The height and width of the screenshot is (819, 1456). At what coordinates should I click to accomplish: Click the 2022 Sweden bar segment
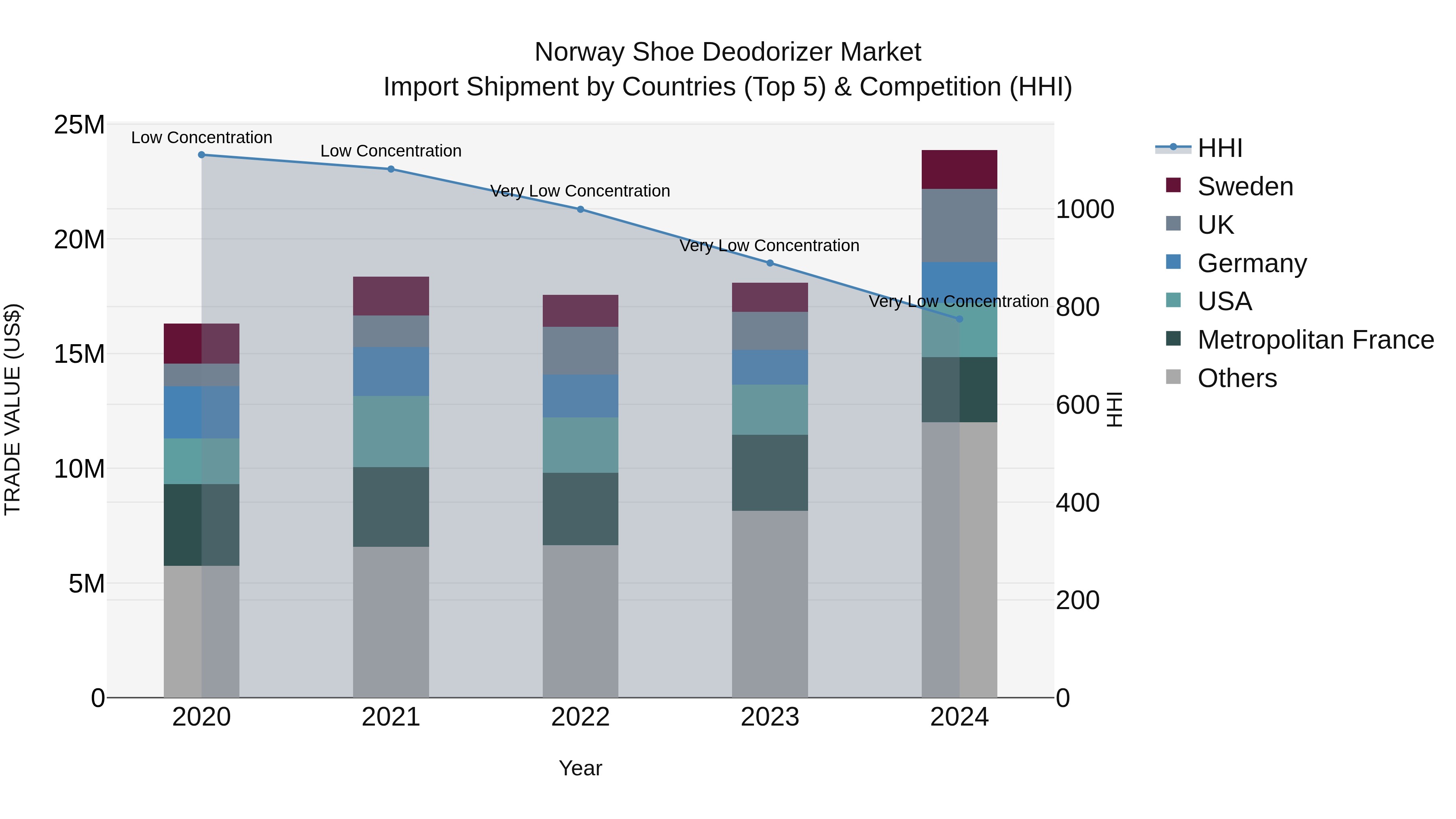580,311
